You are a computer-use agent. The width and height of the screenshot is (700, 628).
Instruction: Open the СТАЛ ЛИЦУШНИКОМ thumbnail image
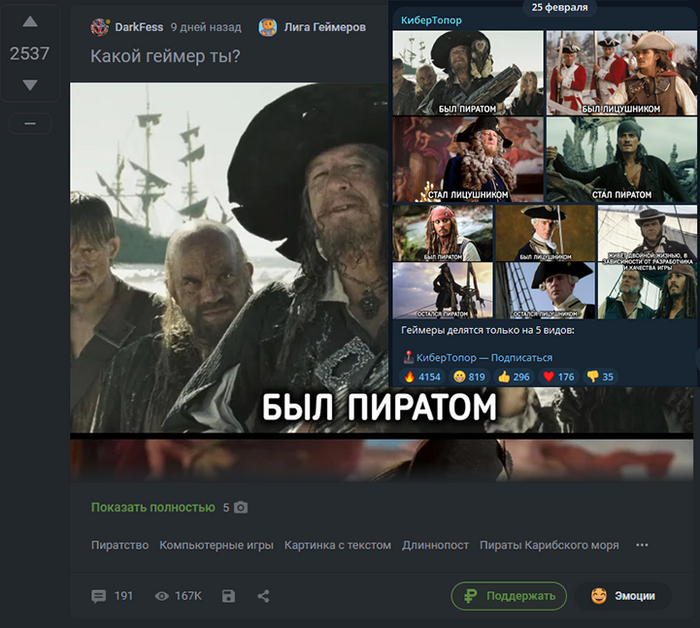tap(468, 159)
